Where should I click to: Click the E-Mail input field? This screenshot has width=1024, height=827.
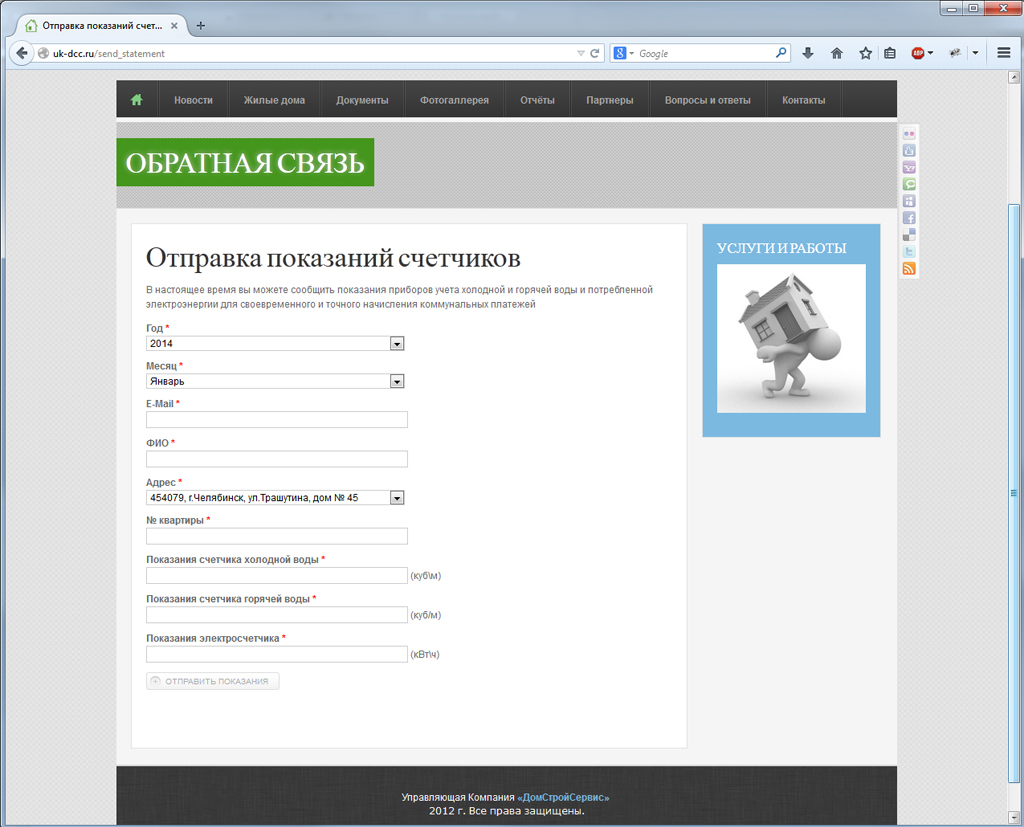pos(277,419)
